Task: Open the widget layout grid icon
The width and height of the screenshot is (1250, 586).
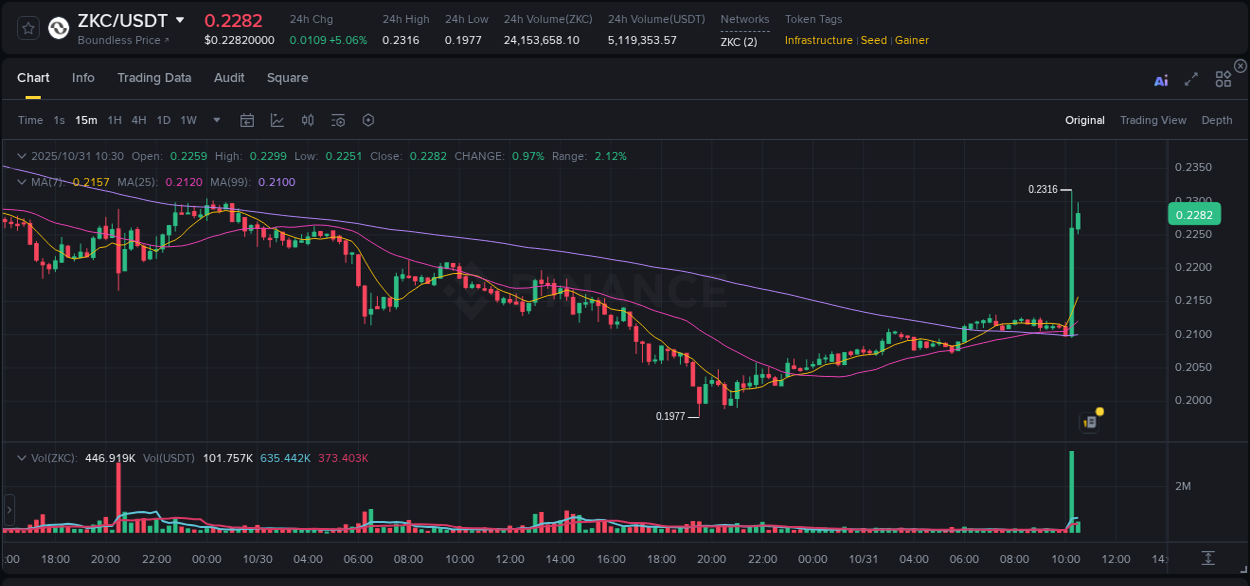Action: click(x=1222, y=78)
